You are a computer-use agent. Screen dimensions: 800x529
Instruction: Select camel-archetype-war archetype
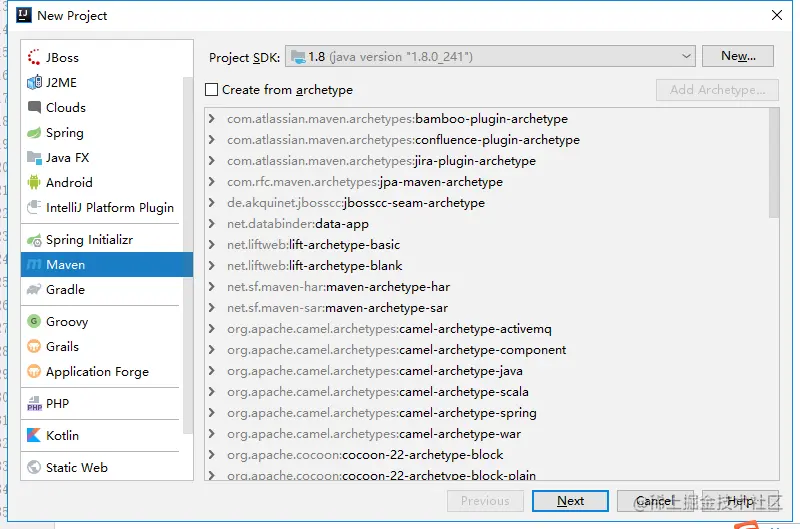pyautogui.click(x=374, y=434)
